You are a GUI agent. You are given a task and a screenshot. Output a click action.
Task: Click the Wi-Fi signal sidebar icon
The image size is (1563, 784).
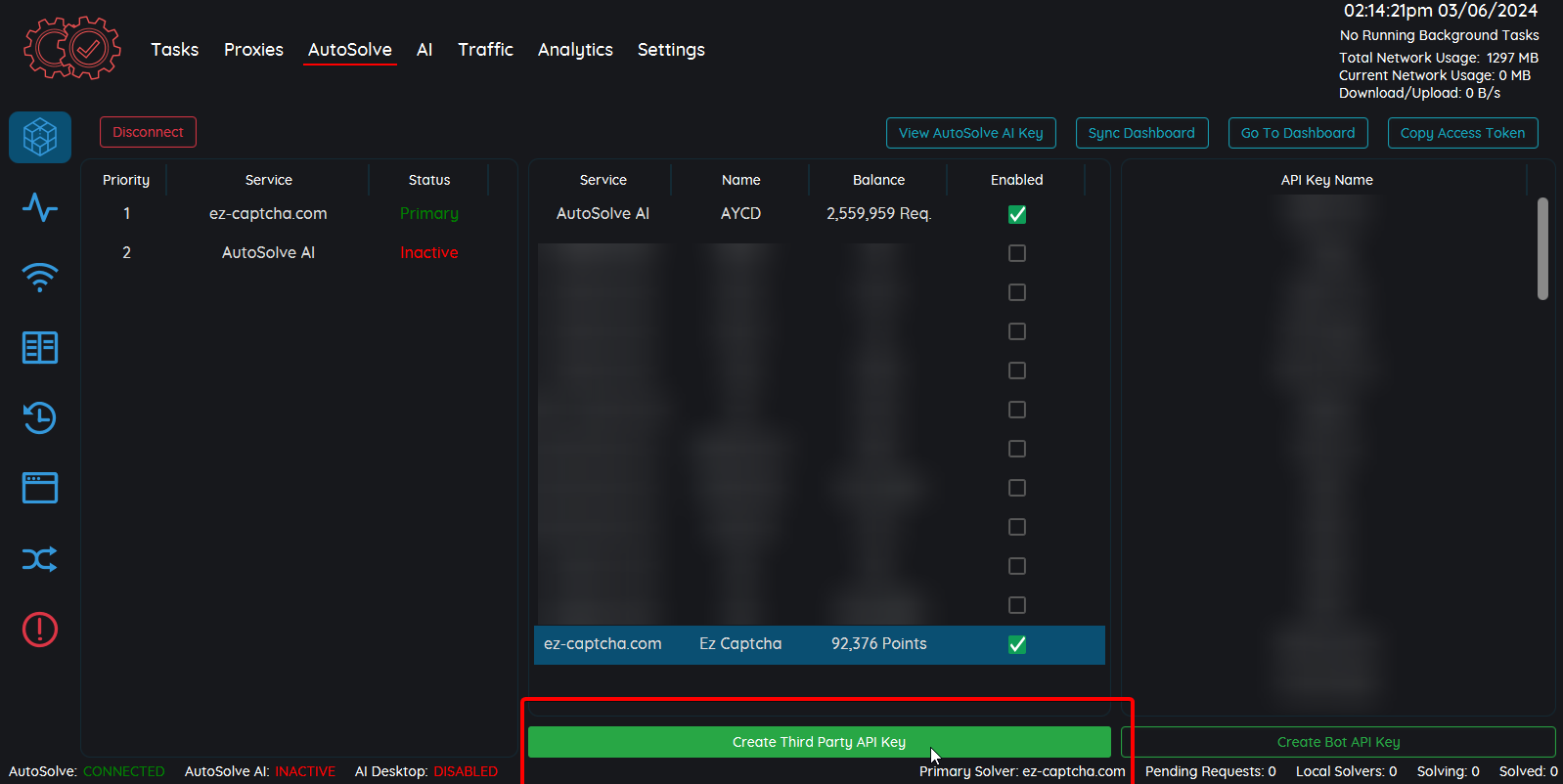(40, 278)
